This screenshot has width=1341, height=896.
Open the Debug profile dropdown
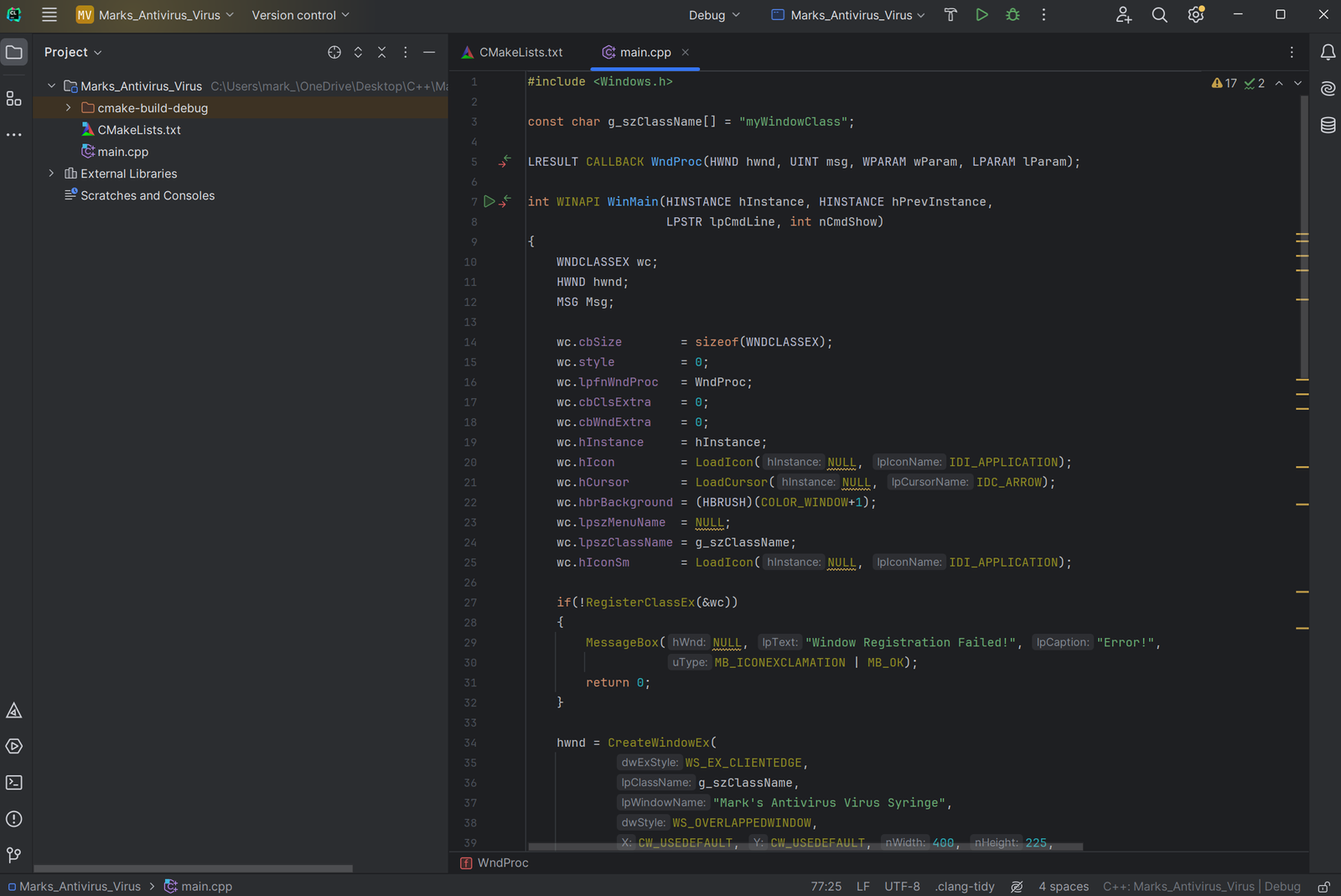[714, 15]
